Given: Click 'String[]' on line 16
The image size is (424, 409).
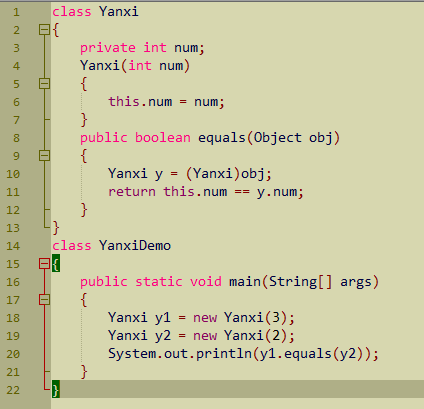Looking at the screenshot, I should pyautogui.click(x=301, y=282).
